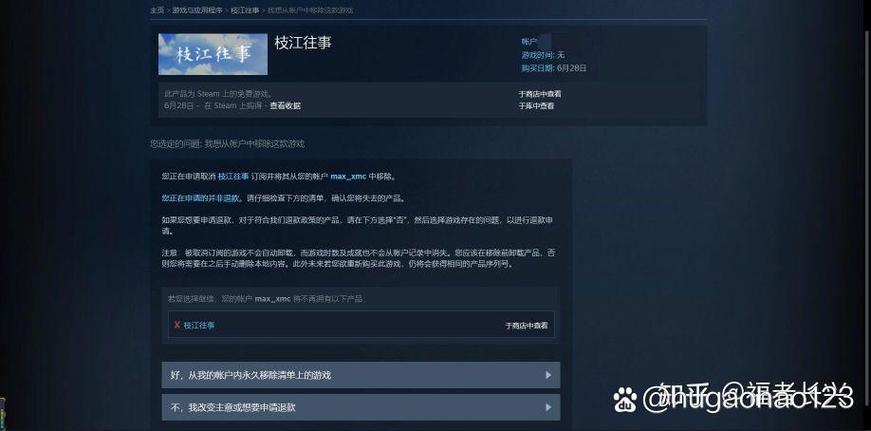Open the 枝江往事 link in the product list row
This screenshot has width=871, height=431.
(x=199, y=325)
